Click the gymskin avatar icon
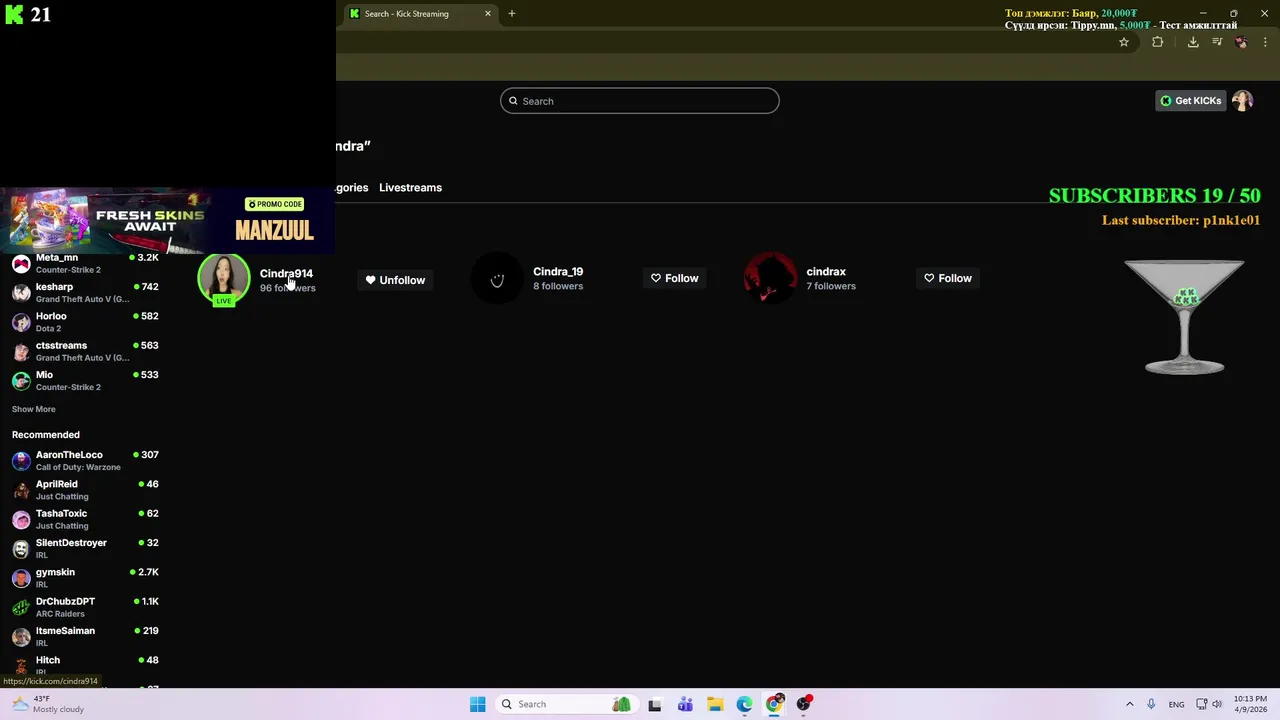The image size is (1280, 720). (21, 578)
